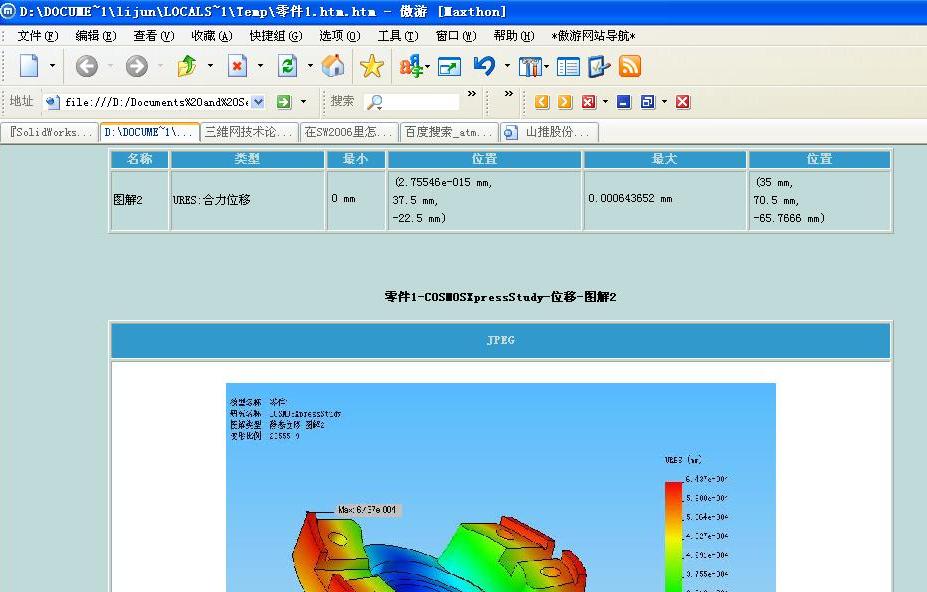Open the Refresh dropdown arrow
The height and width of the screenshot is (592, 927).
pyautogui.click(x=310, y=66)
